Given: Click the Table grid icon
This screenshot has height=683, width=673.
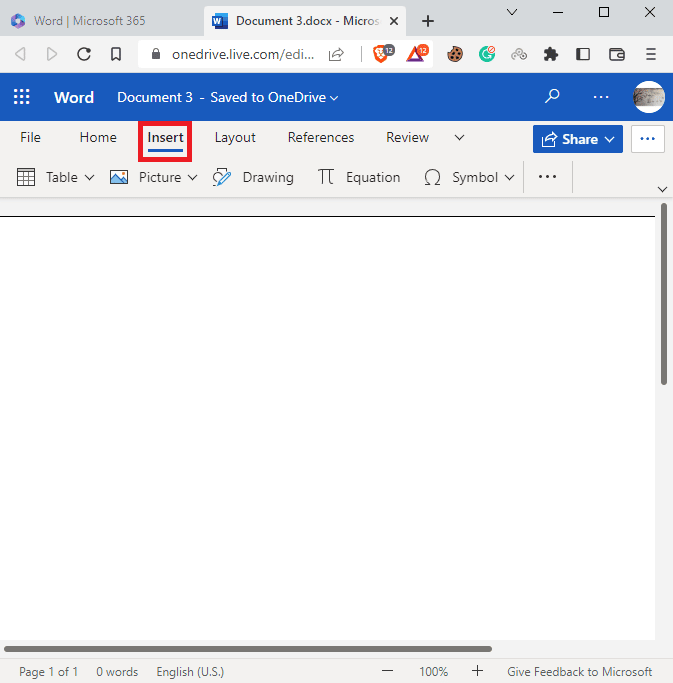Looking at the screenshot, I should click(x=26, y=177).
